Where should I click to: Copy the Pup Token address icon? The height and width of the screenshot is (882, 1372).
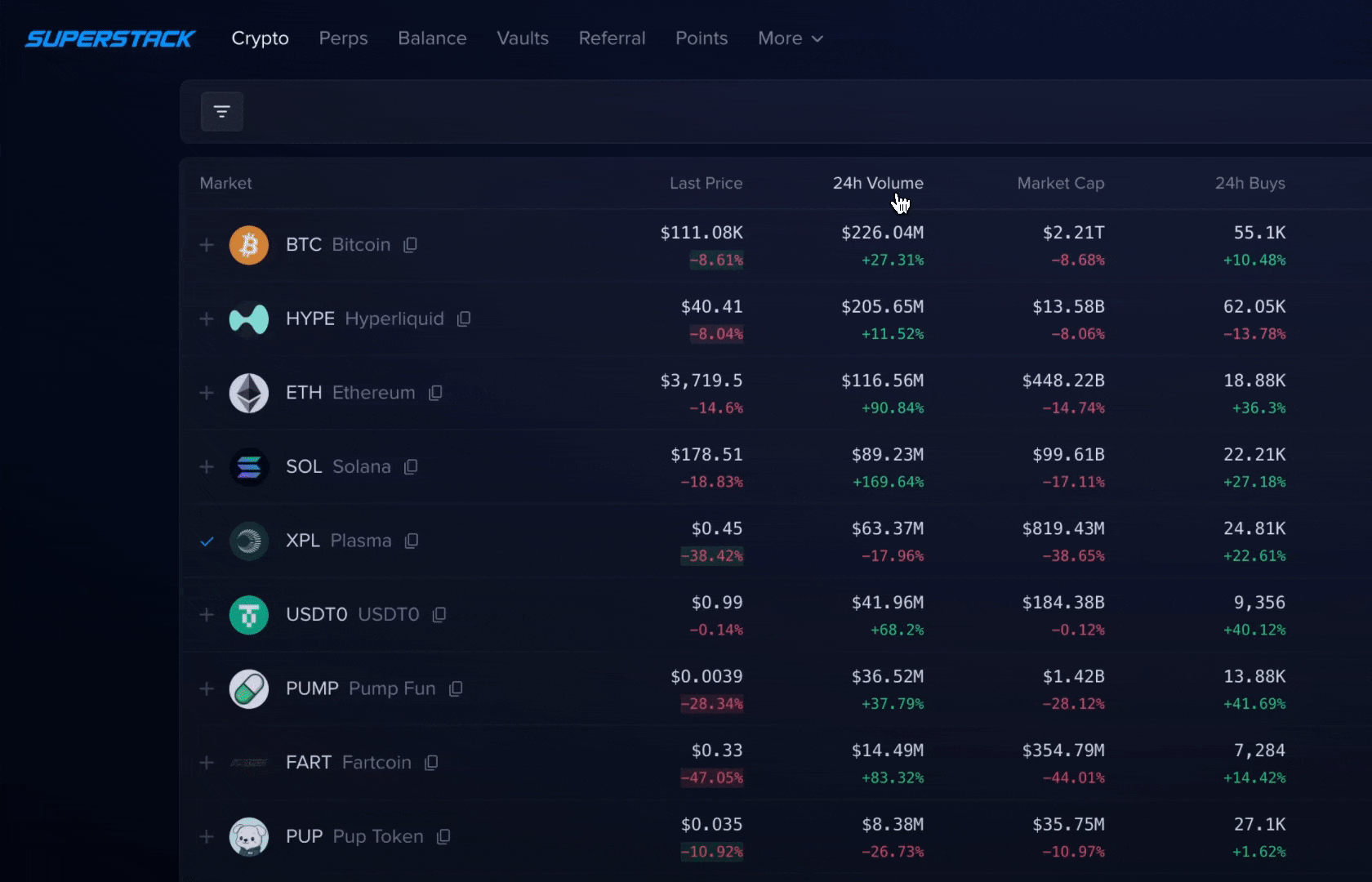[443, 836]
